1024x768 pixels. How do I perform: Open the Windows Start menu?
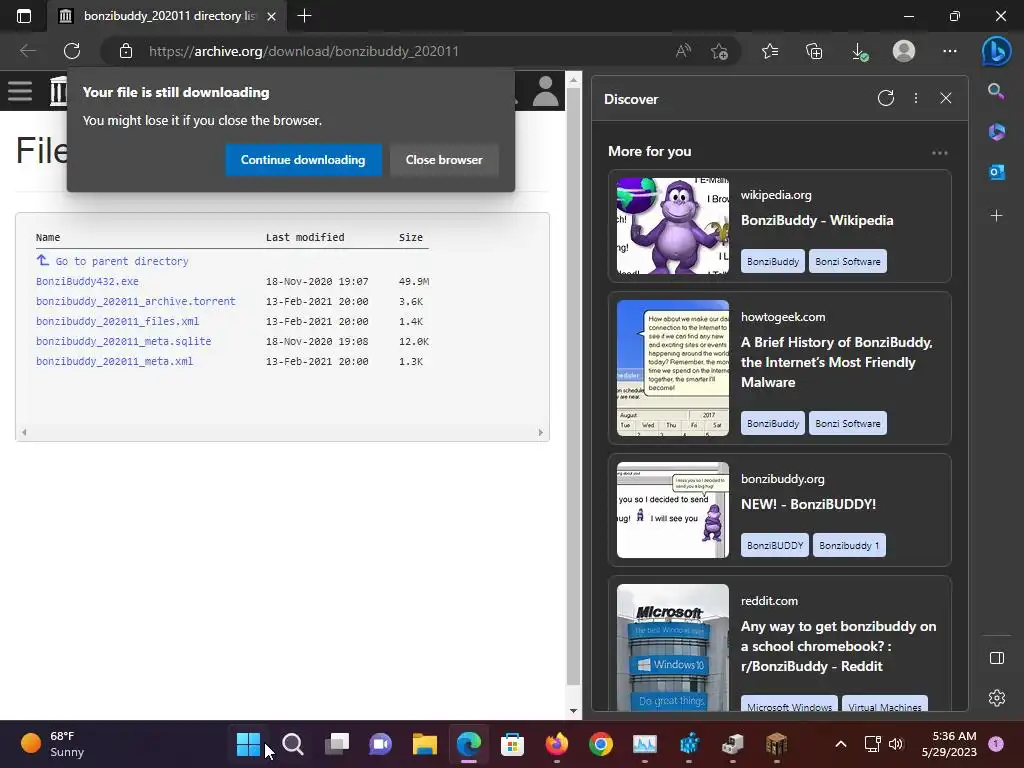click(248, 744)
